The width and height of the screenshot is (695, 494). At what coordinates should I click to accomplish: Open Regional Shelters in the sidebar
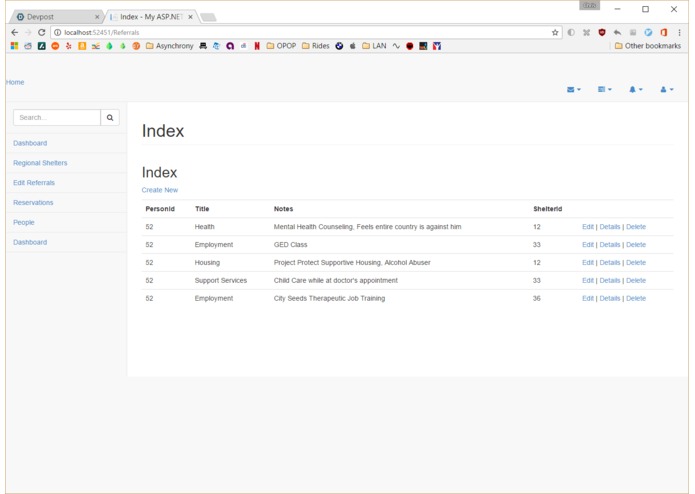40,163
